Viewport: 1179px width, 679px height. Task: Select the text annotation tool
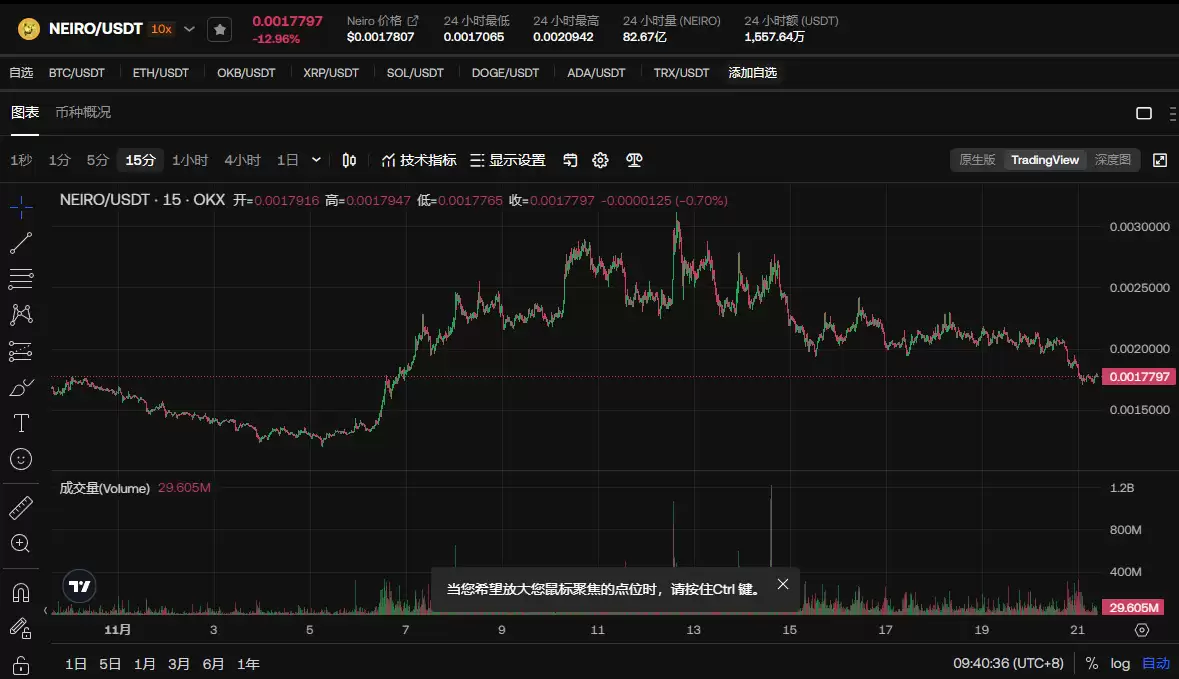pyautogui.click(x=20, y=423)
